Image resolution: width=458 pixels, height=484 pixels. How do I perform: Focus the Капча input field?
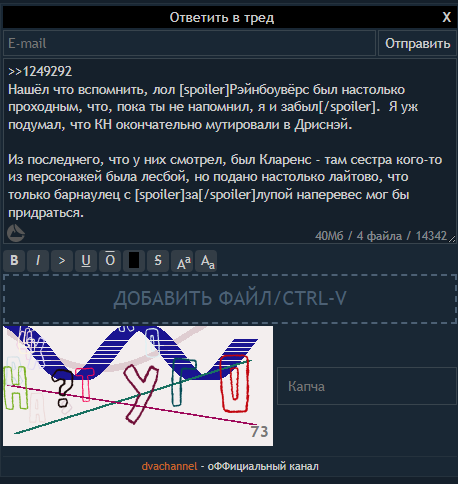pyautogui.click(x=367, y=386)
